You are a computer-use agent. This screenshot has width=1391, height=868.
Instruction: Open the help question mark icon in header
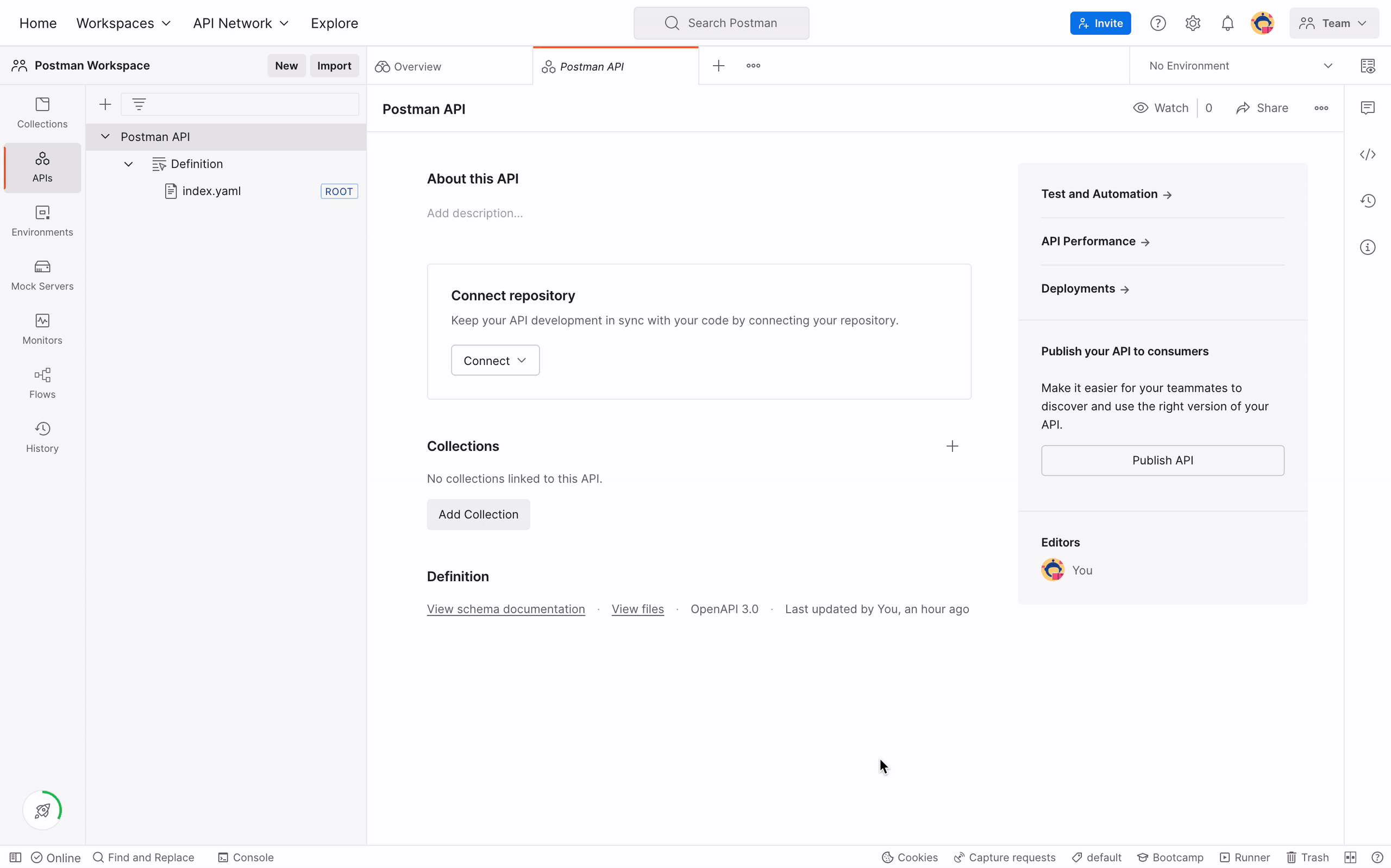click(x=1157, y=23)
